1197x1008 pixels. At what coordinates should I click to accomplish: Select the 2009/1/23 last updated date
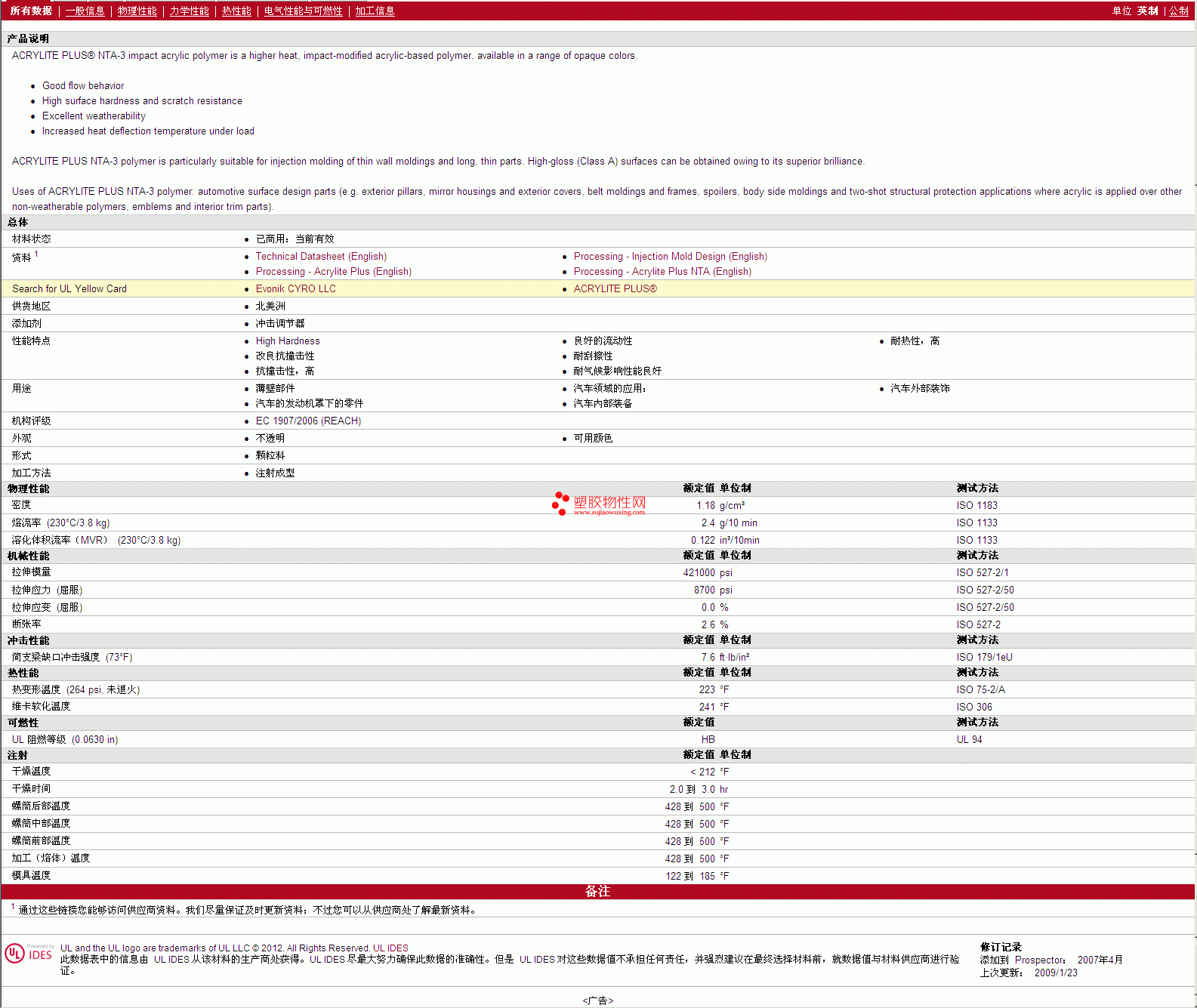pos(1056,973)
